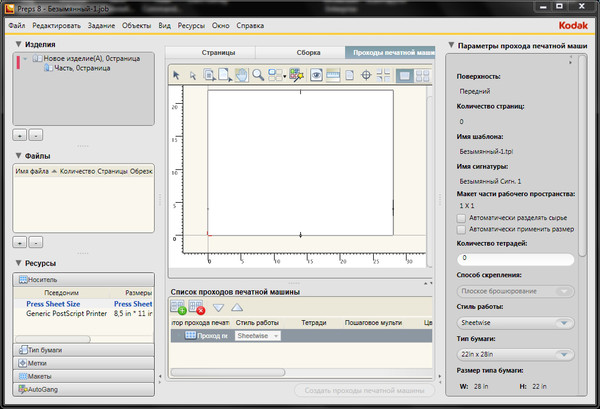The width and height of the screenshot is (600, 409).
Task: Click the crosshair target icon
Action: (x=366, y=74)
